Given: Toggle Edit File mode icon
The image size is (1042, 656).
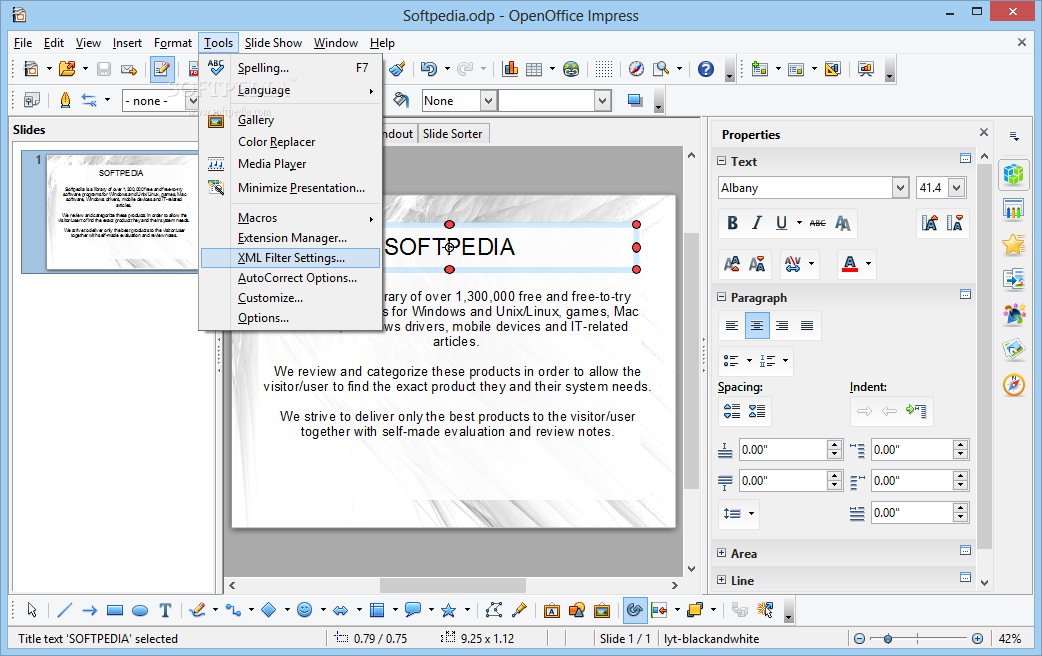Looking at the screenshot, I should (162, 69).
